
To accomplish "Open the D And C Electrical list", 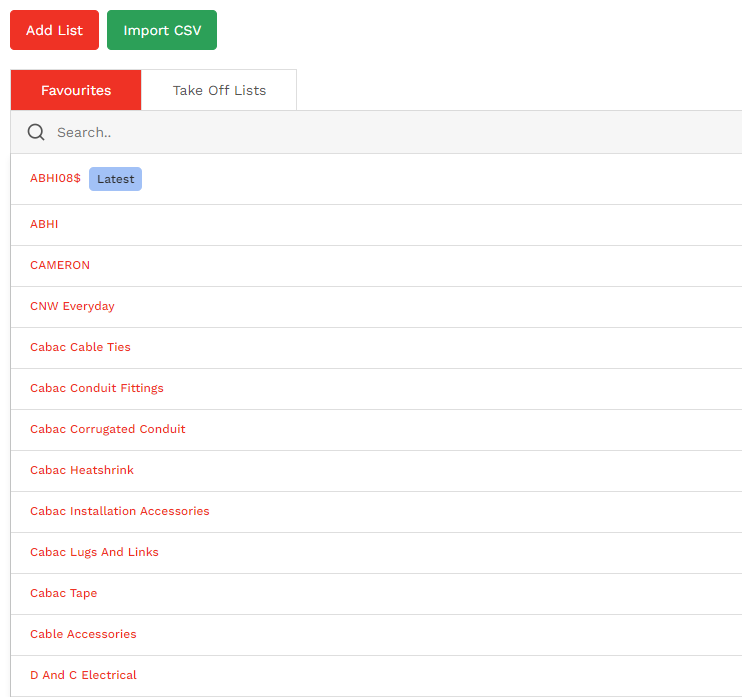I will (83, 675).
